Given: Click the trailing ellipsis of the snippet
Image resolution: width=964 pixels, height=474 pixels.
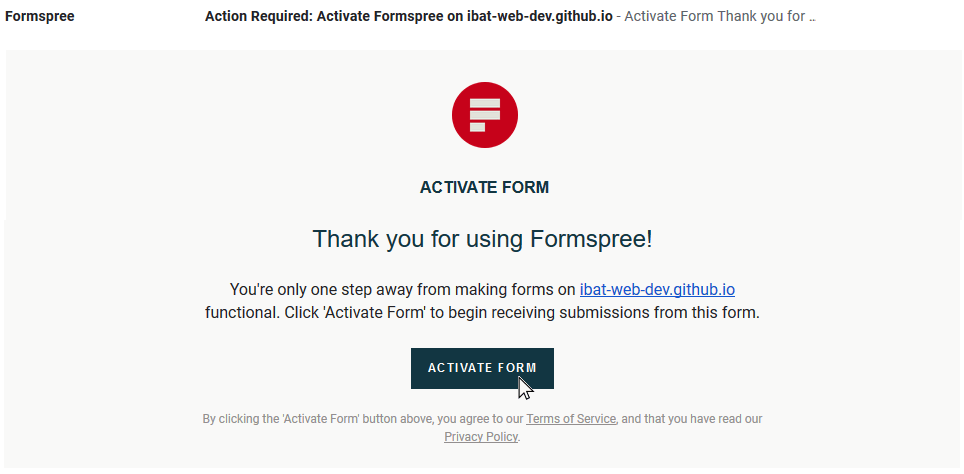Looking at the screenshot, I should pos(812,18).
